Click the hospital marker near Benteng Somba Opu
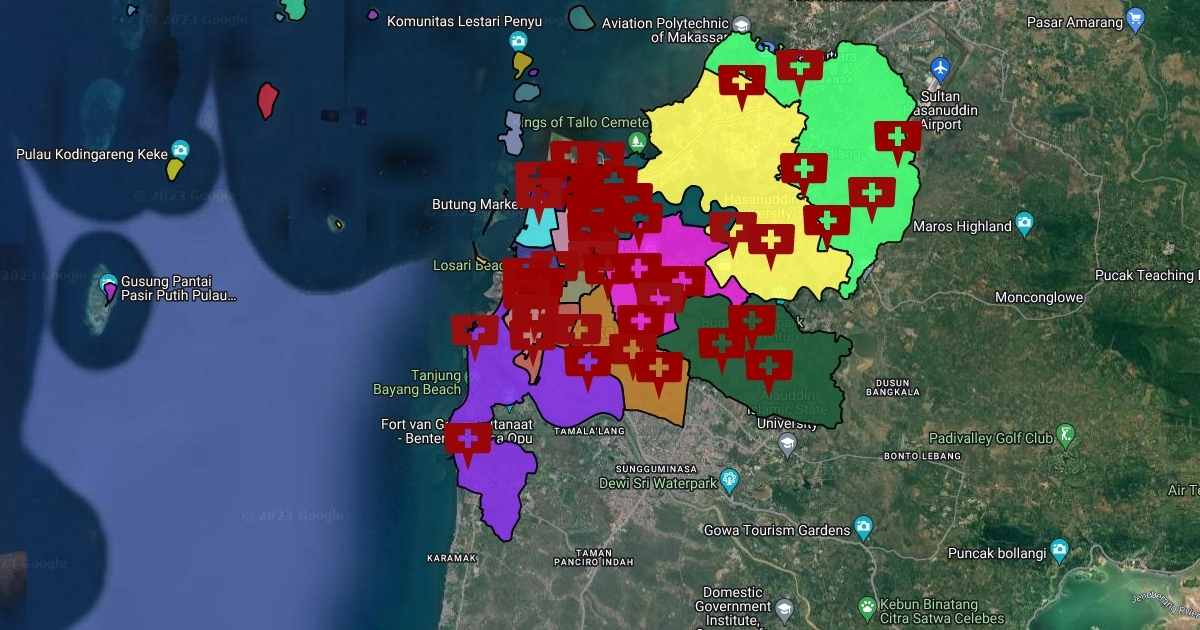Screen dimensions: 1200x630 tap(469, 439)
